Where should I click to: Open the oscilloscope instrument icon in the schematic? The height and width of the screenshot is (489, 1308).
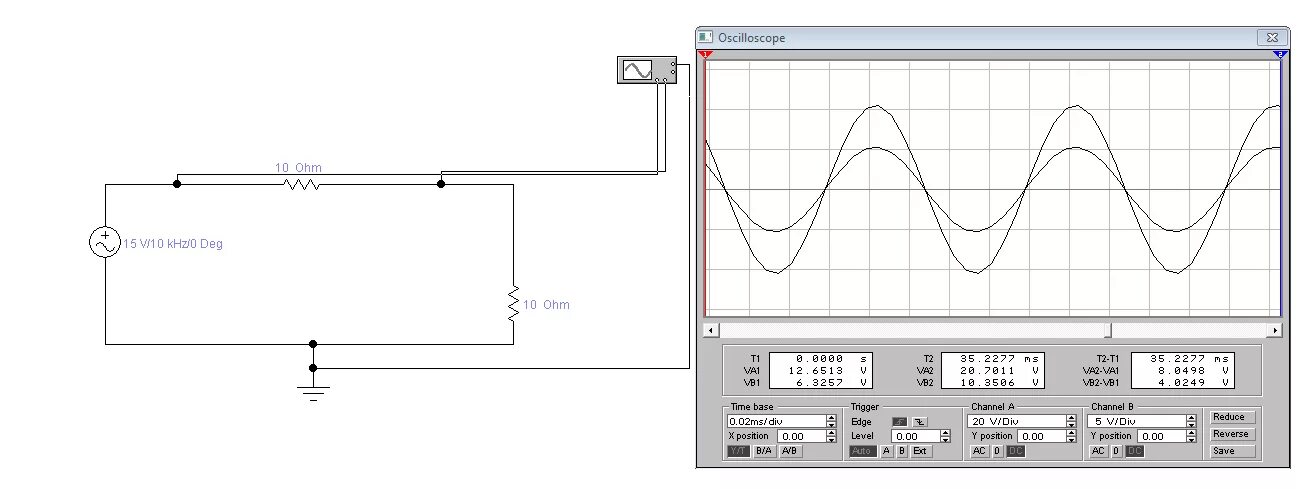click(x=647, y=70)
